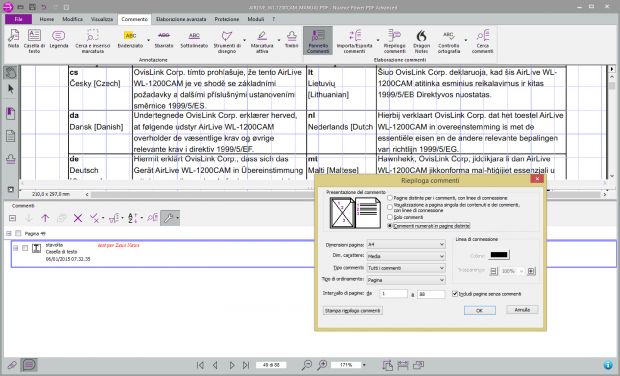
Task: Select the Evidenziato highlight tool
Action: pos(130,39)
